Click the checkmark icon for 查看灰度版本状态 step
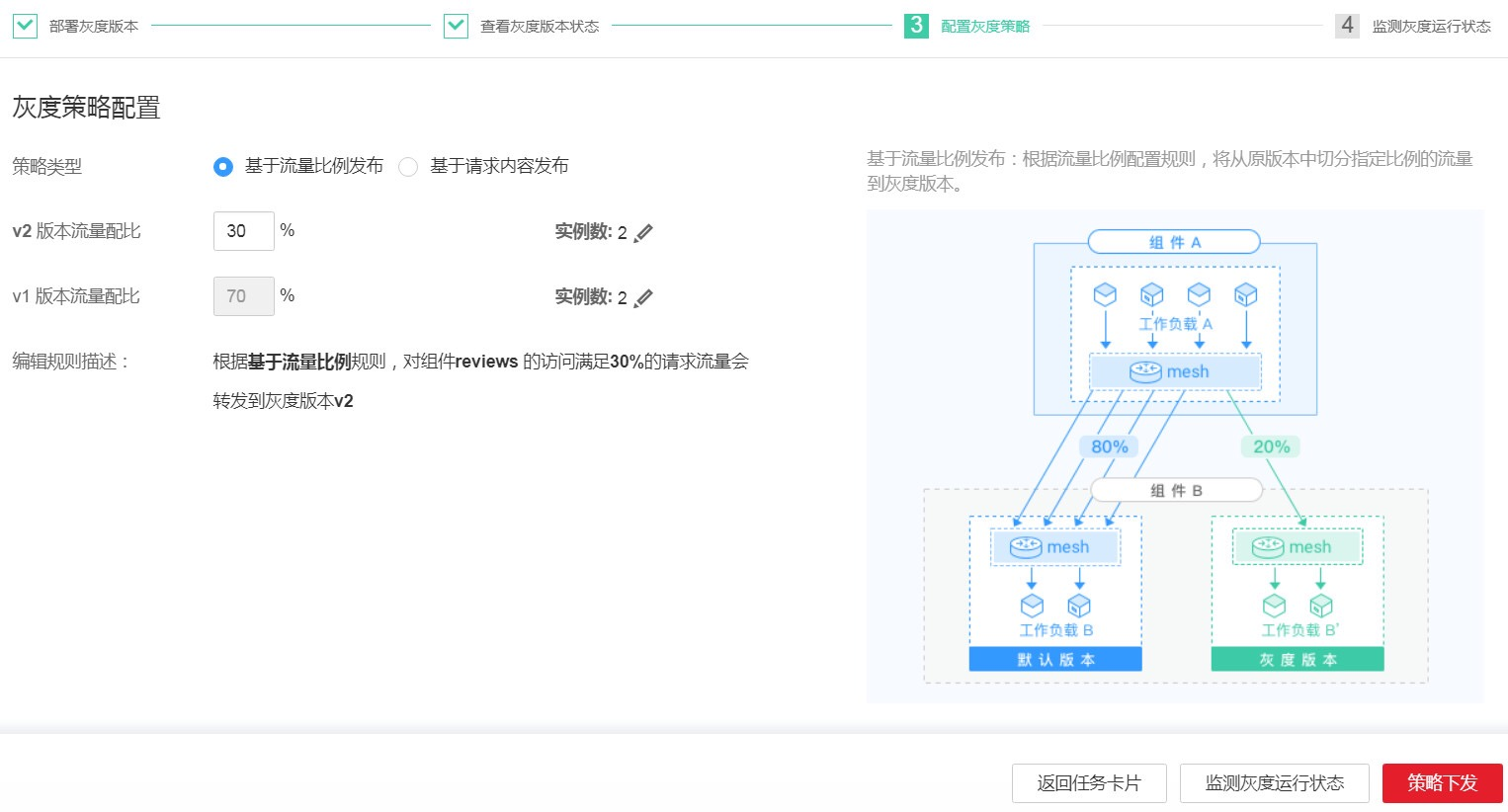Viewport: 1508px width, 812px height. (456, 26)
